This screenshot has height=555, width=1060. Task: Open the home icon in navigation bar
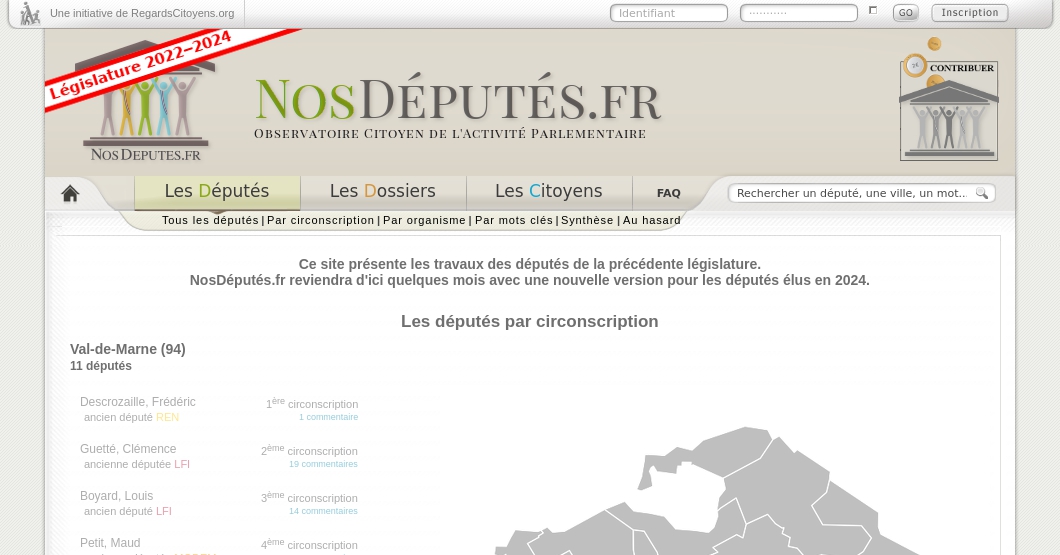click(70, 194)
